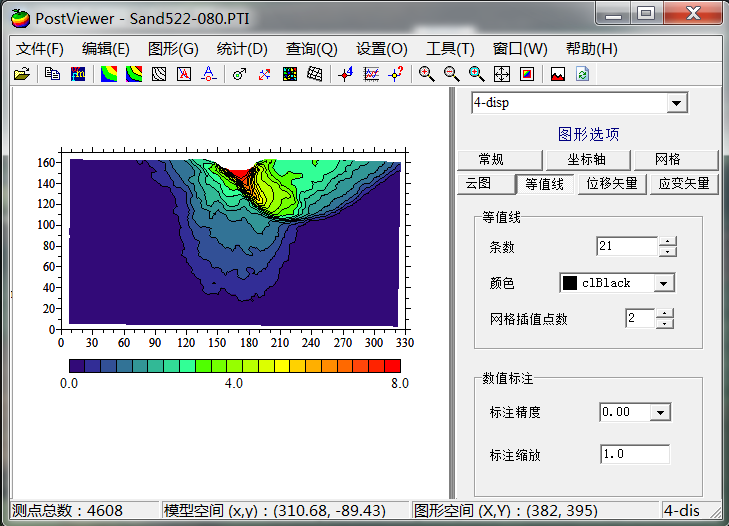Click the green circle with arrow icon
729x526 pixels.
click(x=239, y=74)
